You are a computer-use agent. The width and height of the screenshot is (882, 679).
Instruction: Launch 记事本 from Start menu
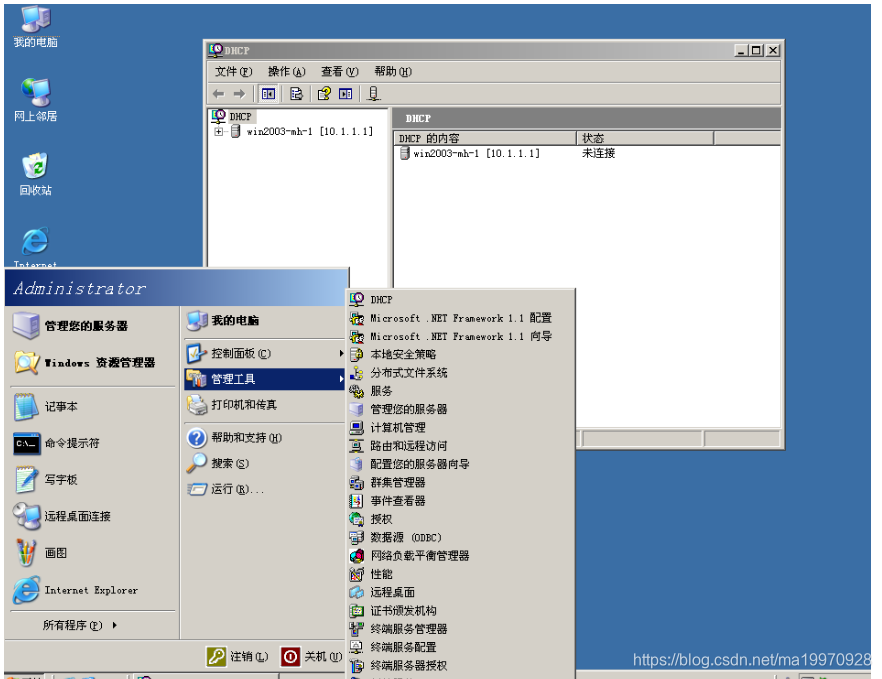[92, 407]
